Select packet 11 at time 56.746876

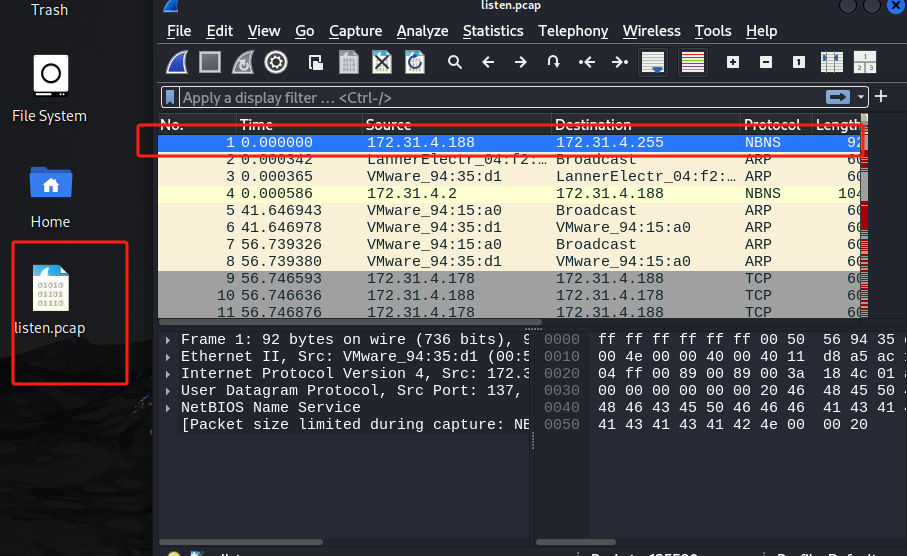tap(510, 312)
